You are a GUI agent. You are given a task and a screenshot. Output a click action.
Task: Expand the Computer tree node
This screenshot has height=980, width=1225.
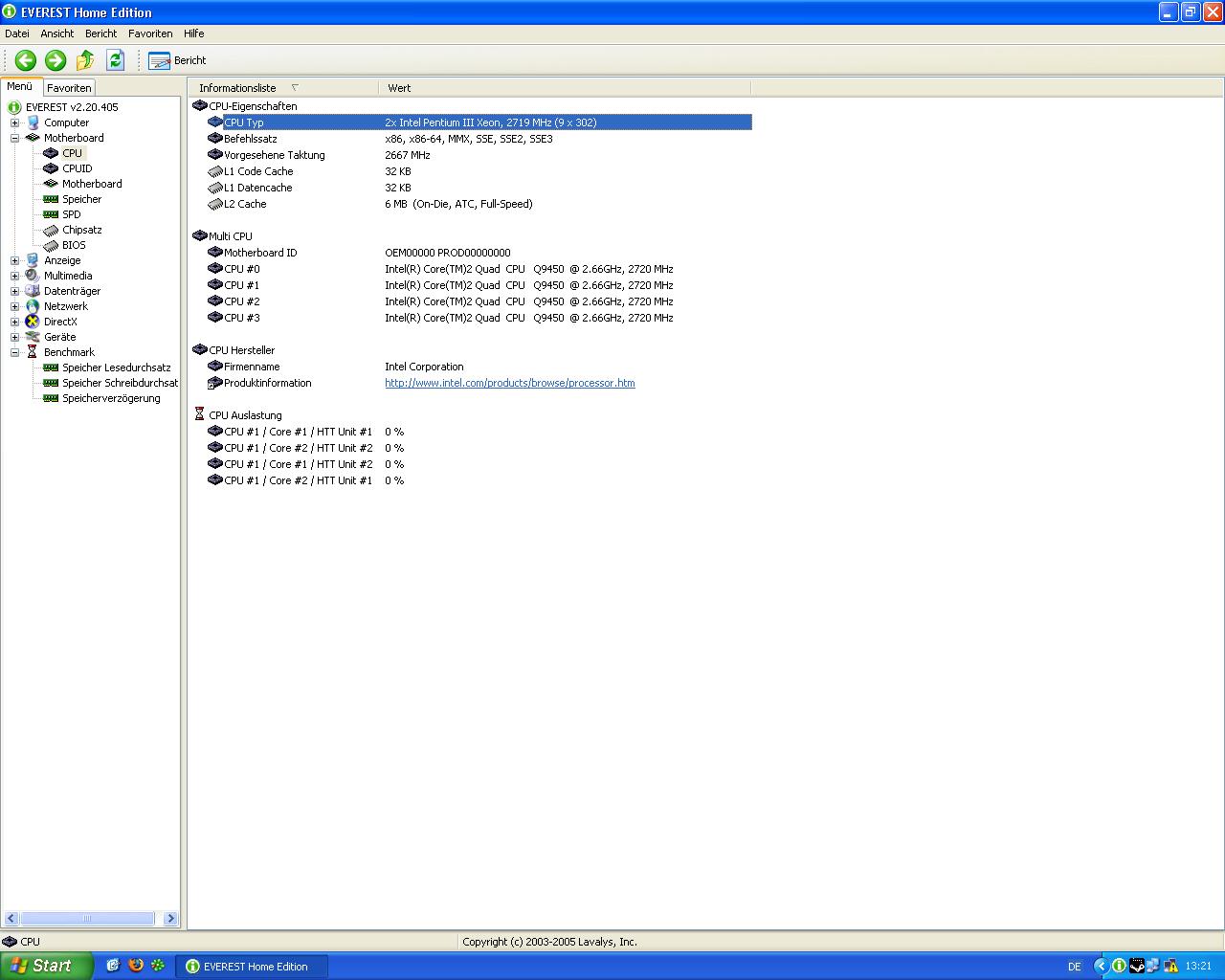click(x=14, y=122)
